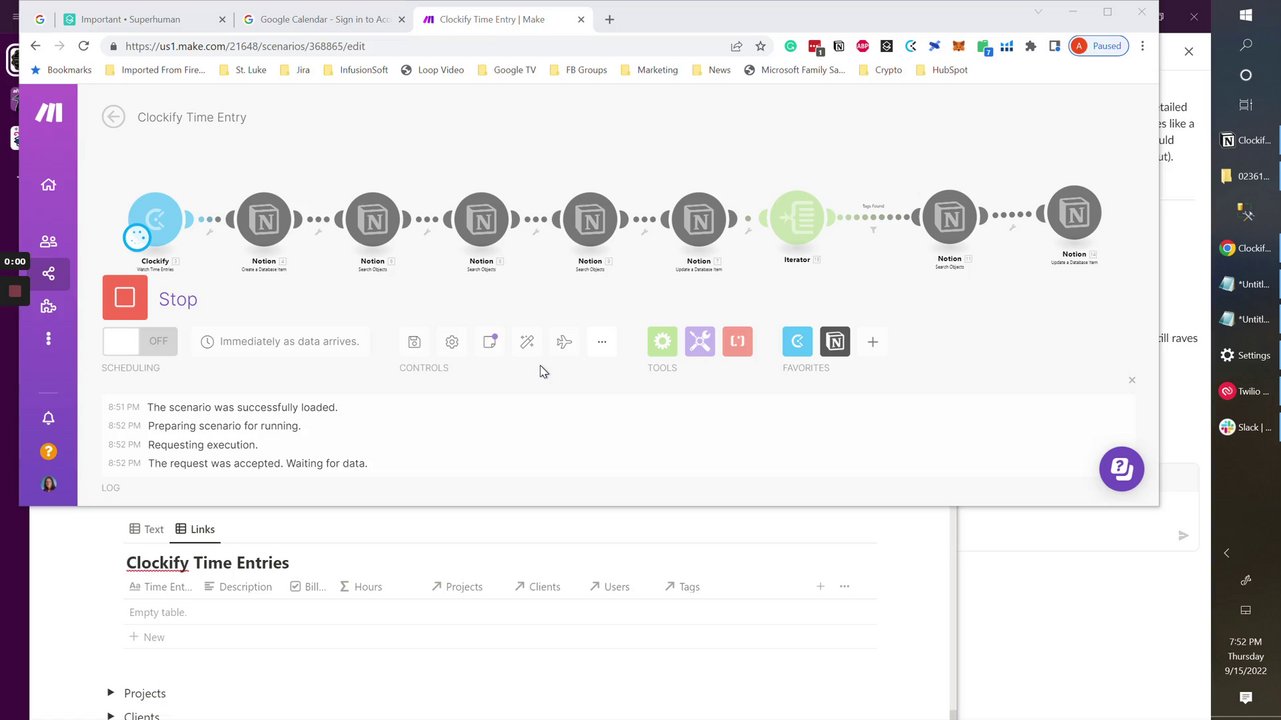Open the orange Help icon

point(48,451)
